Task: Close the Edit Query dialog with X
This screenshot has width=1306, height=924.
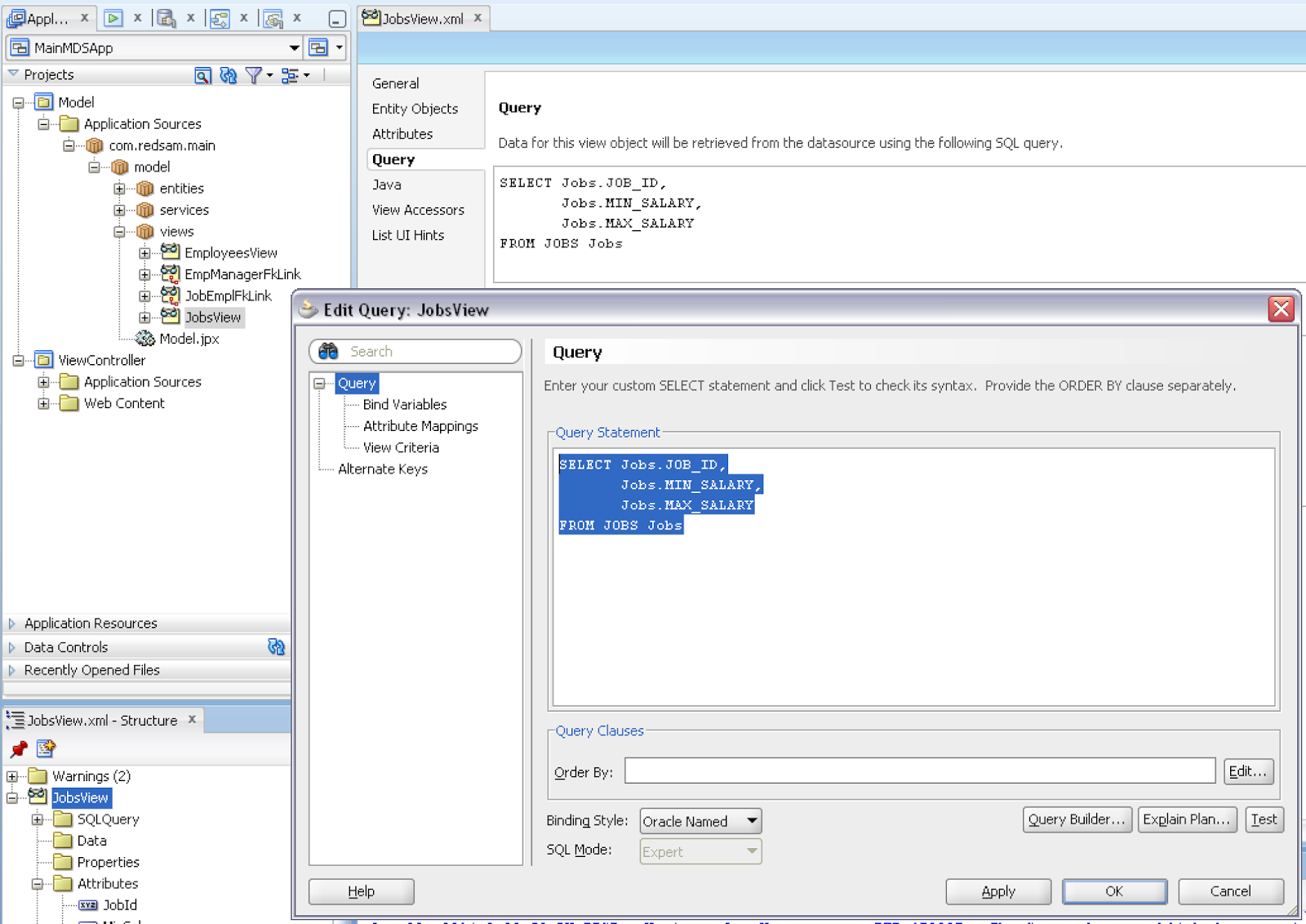Action: pyautogui.click(x=1281, y=309)
